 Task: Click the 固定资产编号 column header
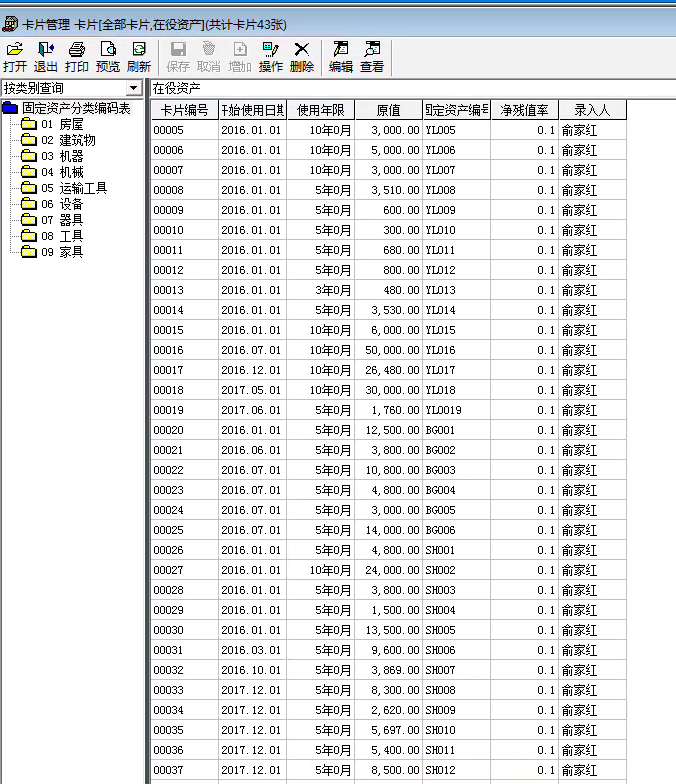coord(456,110)
